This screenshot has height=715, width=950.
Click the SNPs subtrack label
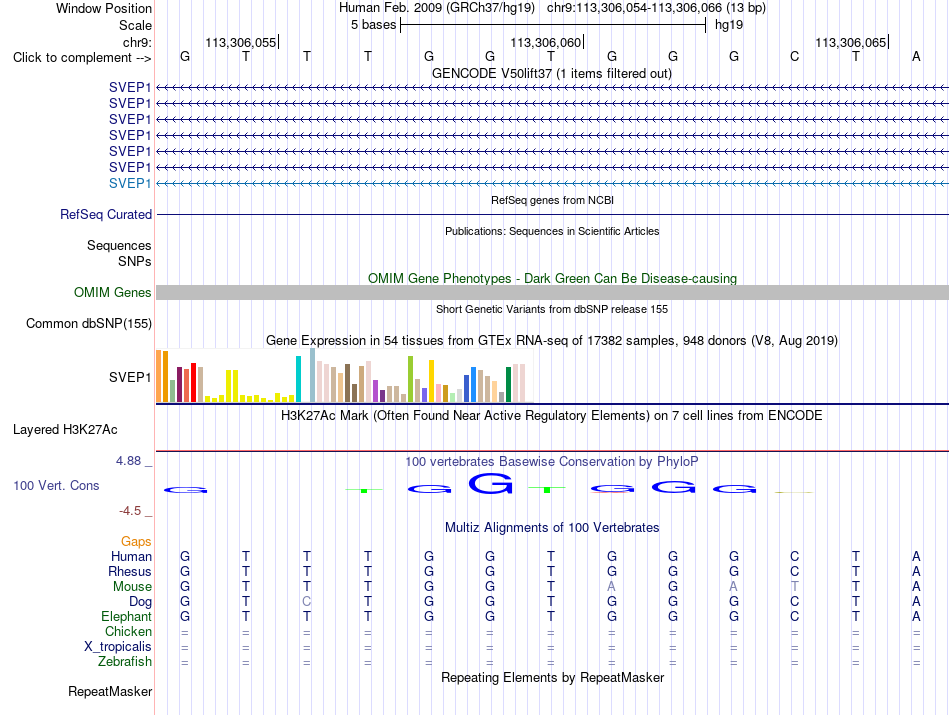pos(135,261)
